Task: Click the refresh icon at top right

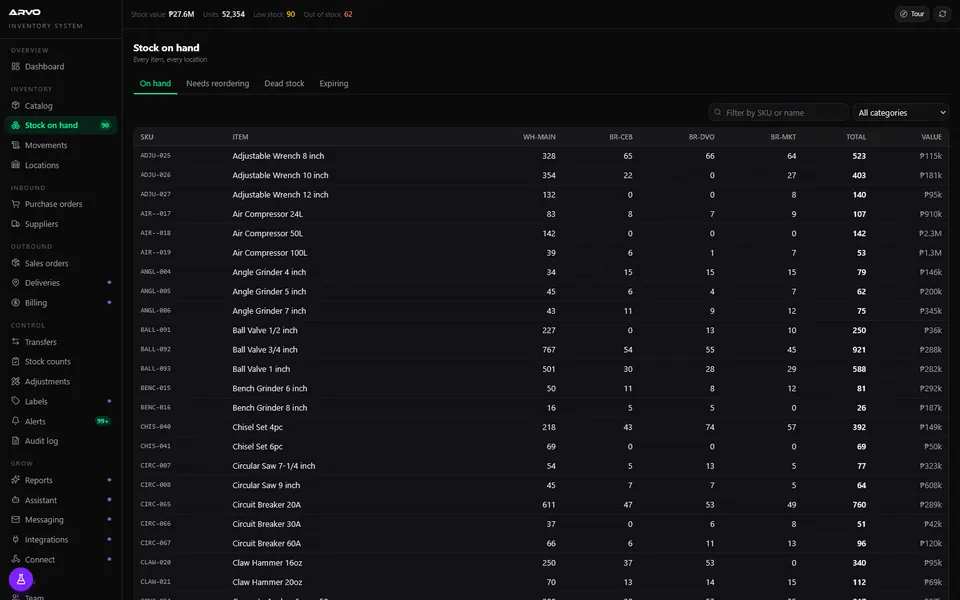Action: [942, 13]
